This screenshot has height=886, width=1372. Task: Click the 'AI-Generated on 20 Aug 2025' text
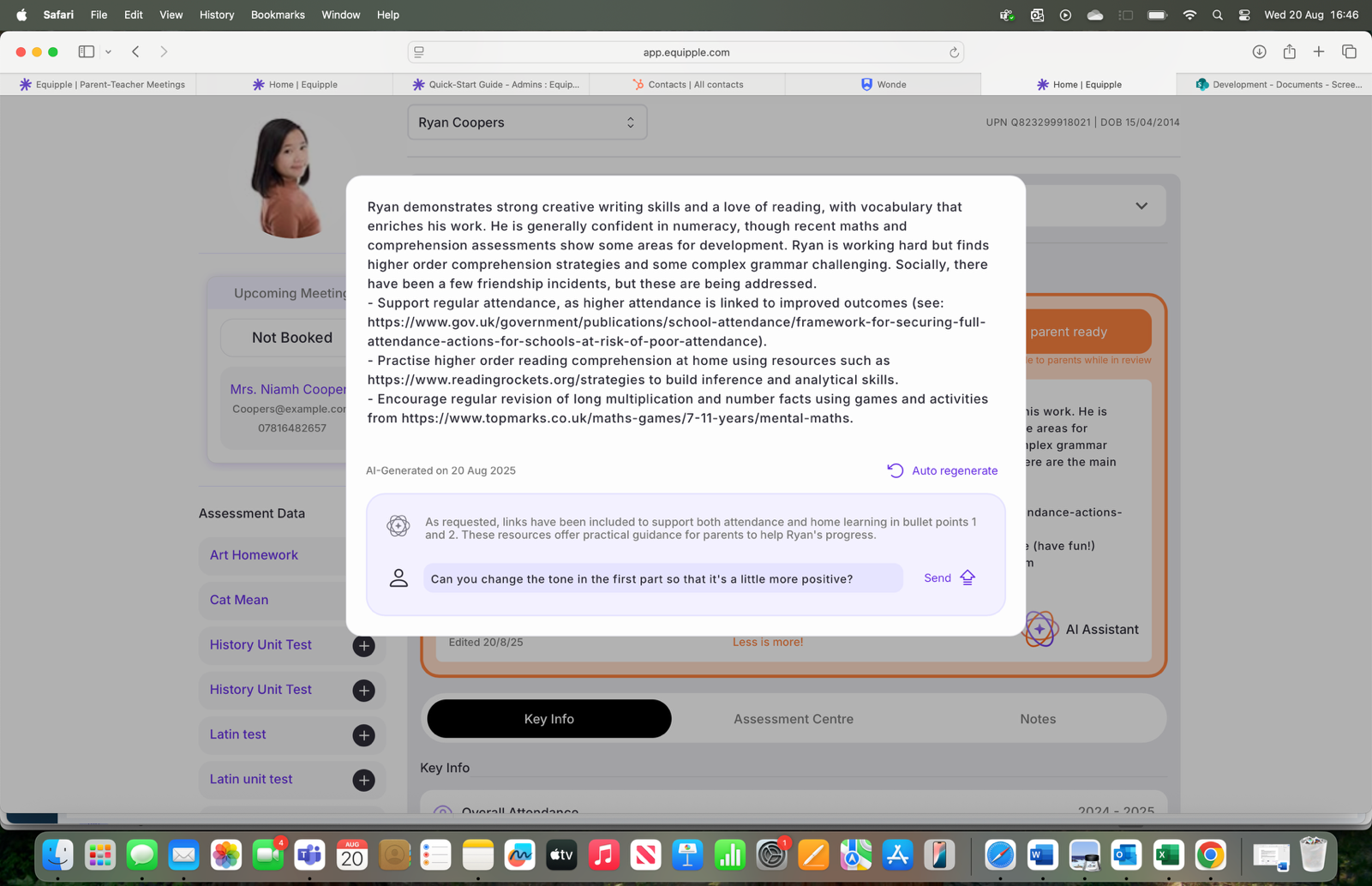pos(440,470)
